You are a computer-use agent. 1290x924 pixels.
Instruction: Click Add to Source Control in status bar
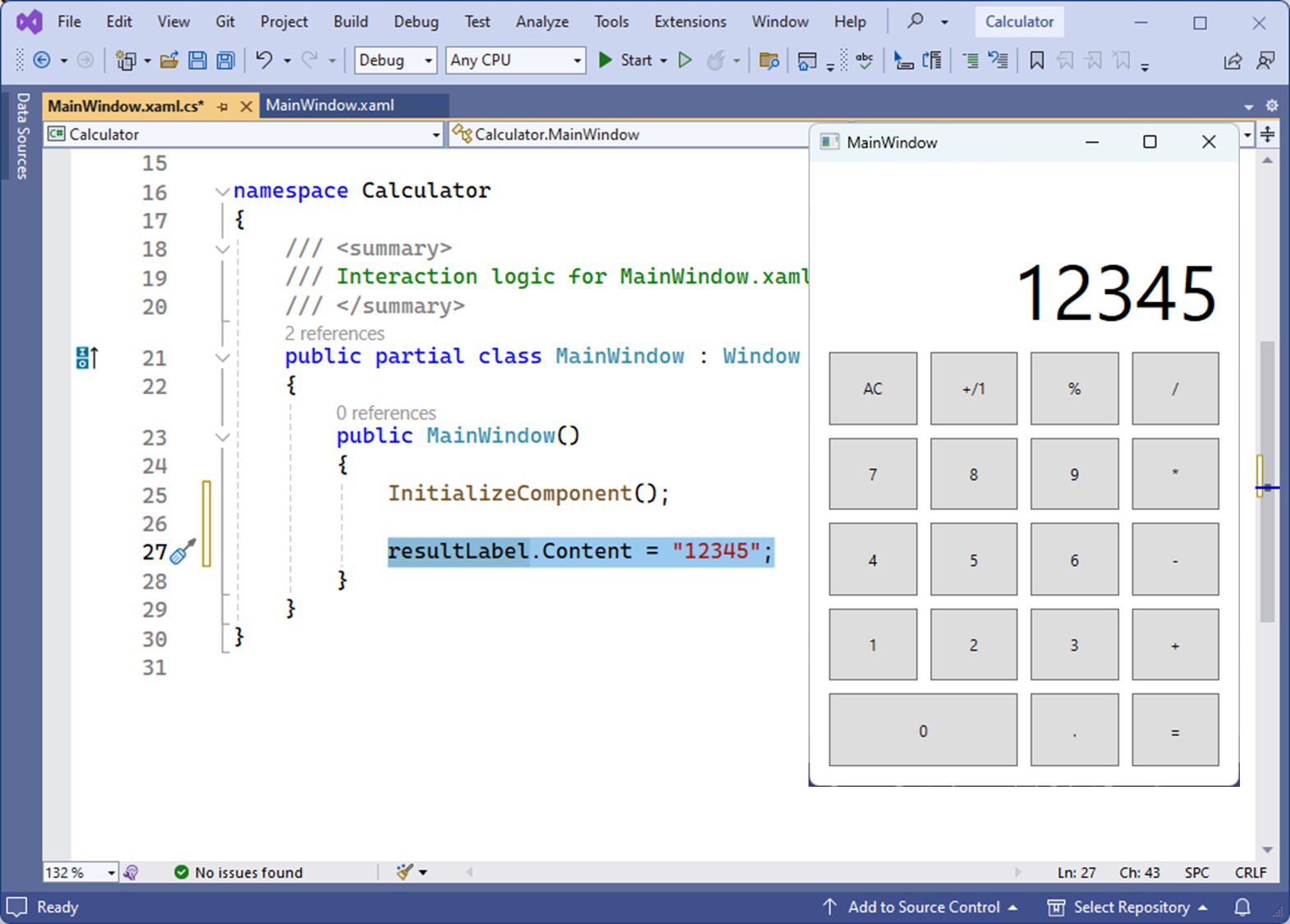[920, 907]
